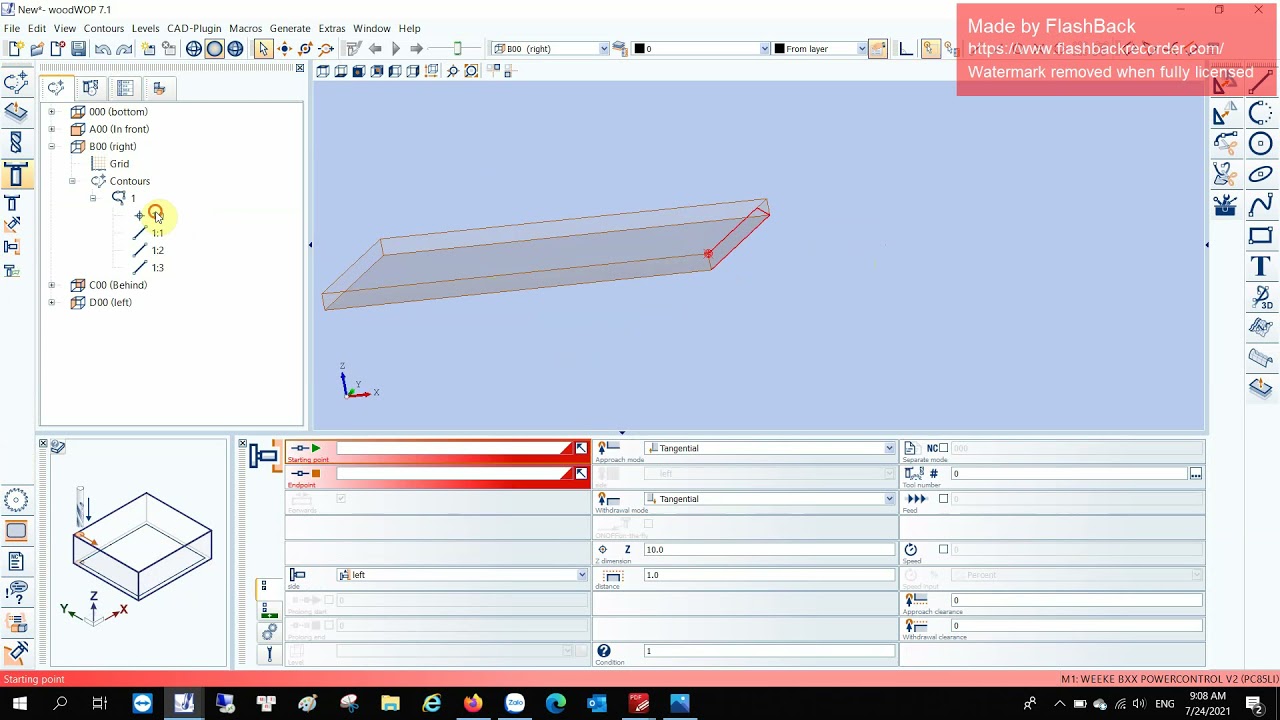Open the Windows Start menu
Image resolution: width=1280 pixels, height=720 pixels.
coord(19,703)
